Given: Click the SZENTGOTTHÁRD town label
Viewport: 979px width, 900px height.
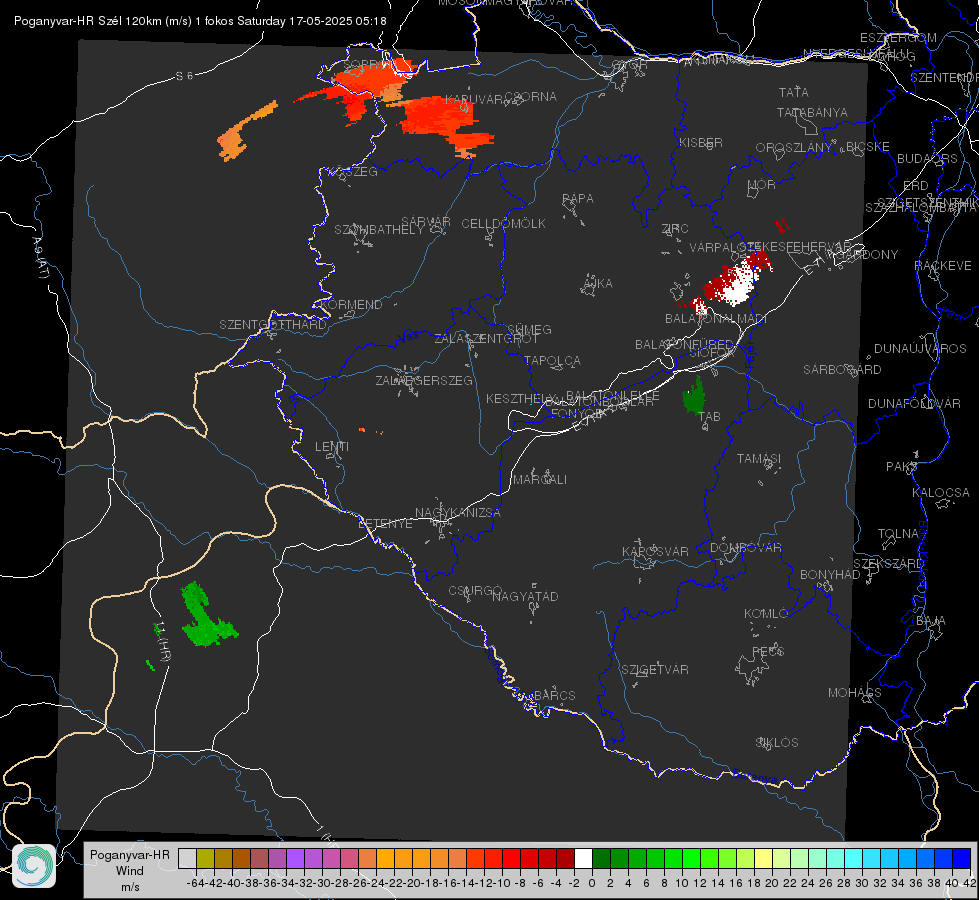Looking at the screenshot, I should 273,325.
